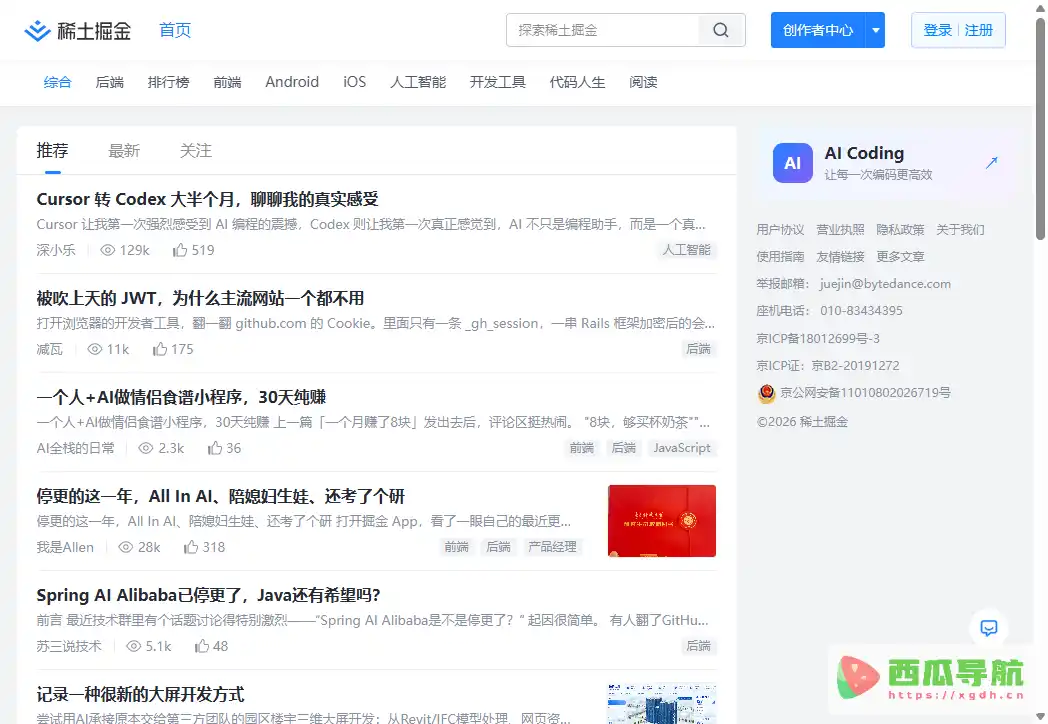Click the 注册 link

pos(978,30)
